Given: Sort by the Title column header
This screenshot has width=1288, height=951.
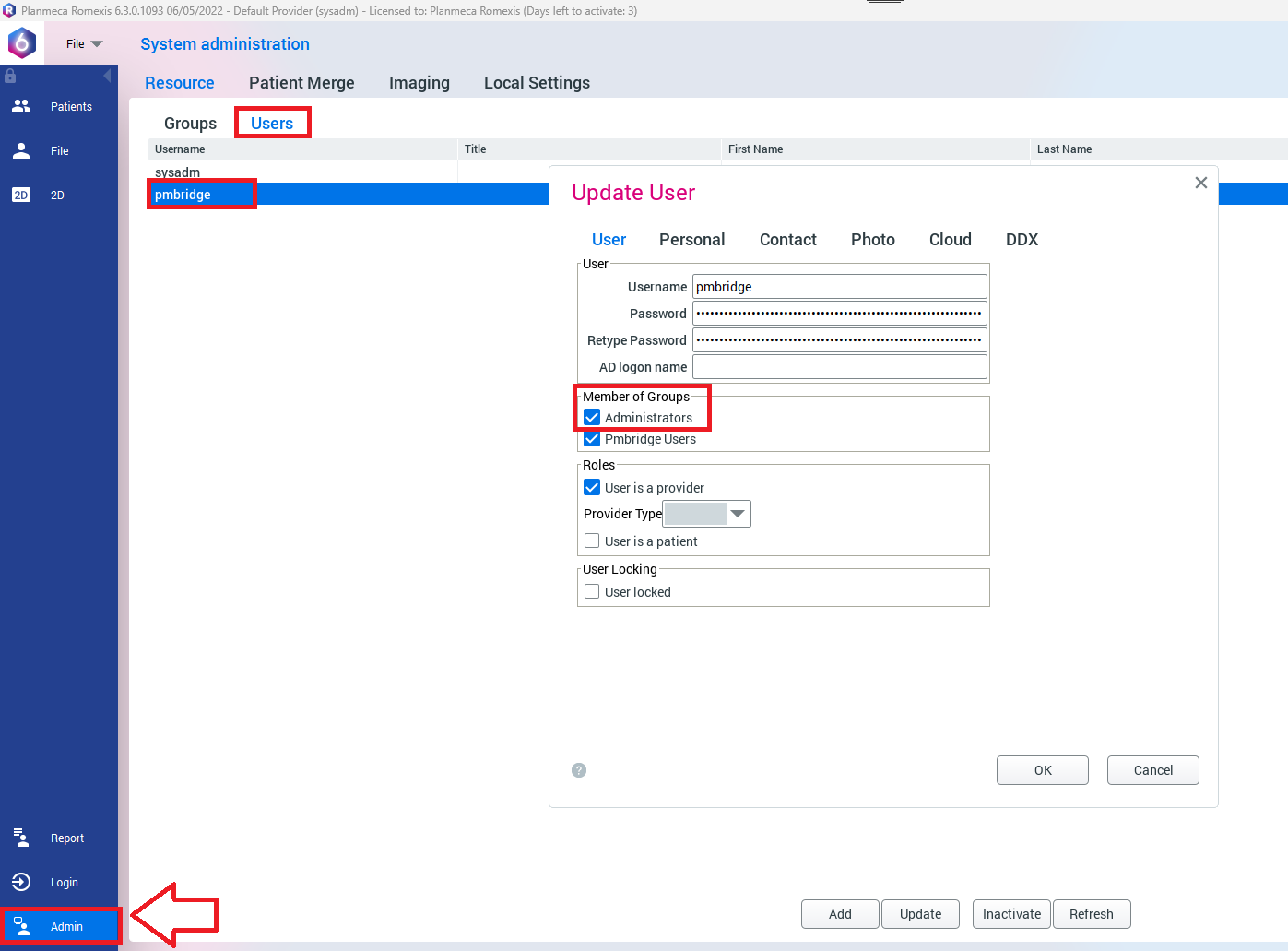Looking at the screenshot, I should pyautogui.click(x=589, y=149).
